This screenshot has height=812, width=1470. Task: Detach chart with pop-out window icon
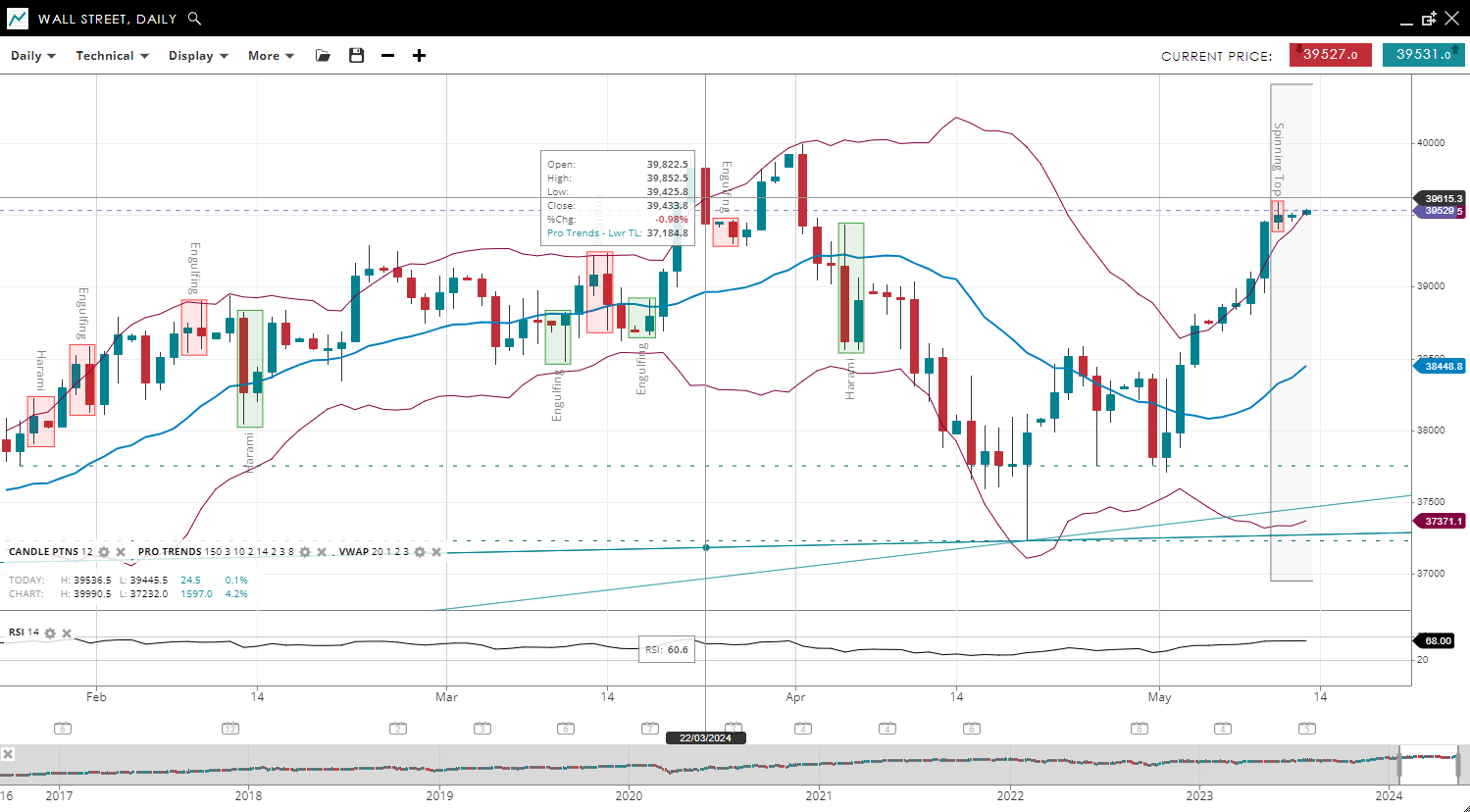tap(1429, 19)
